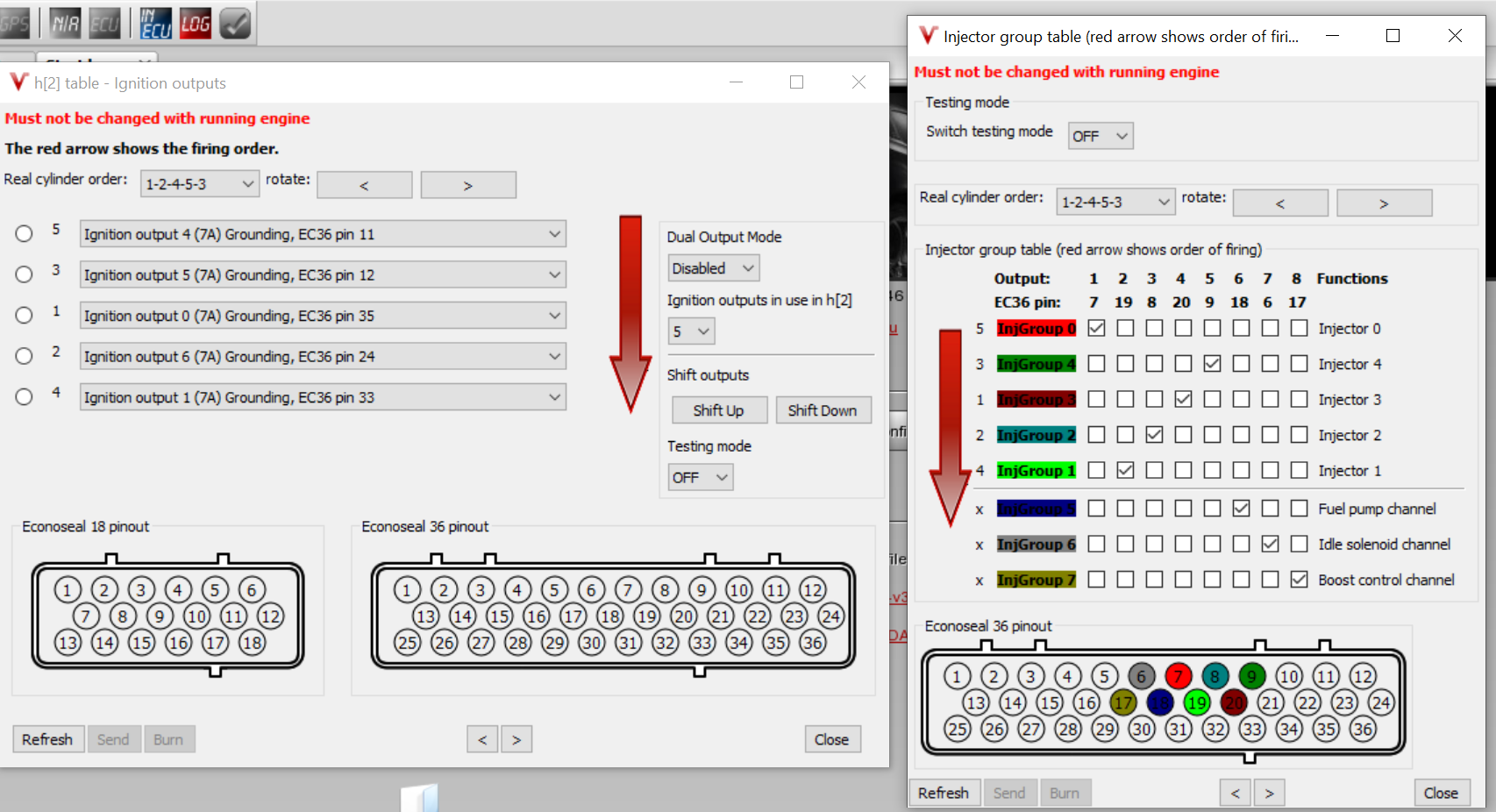This screenshot has height=812, width=1496.
Task: Expand Real cylinder order in ignition window
Action: tap(200, 184)
